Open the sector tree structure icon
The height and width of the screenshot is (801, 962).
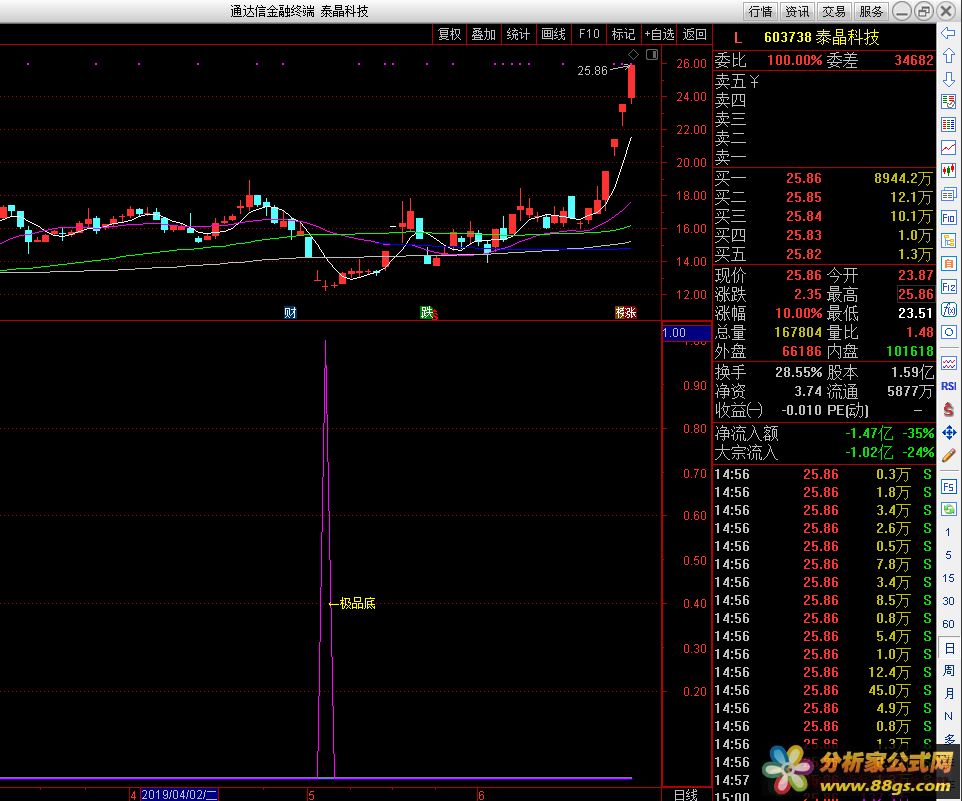(949, 240)
